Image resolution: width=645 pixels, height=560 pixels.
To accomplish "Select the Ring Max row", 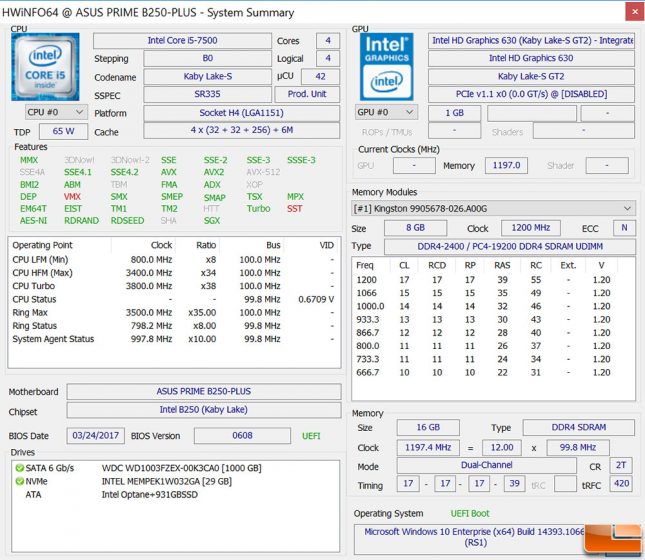I will point(174,313).
